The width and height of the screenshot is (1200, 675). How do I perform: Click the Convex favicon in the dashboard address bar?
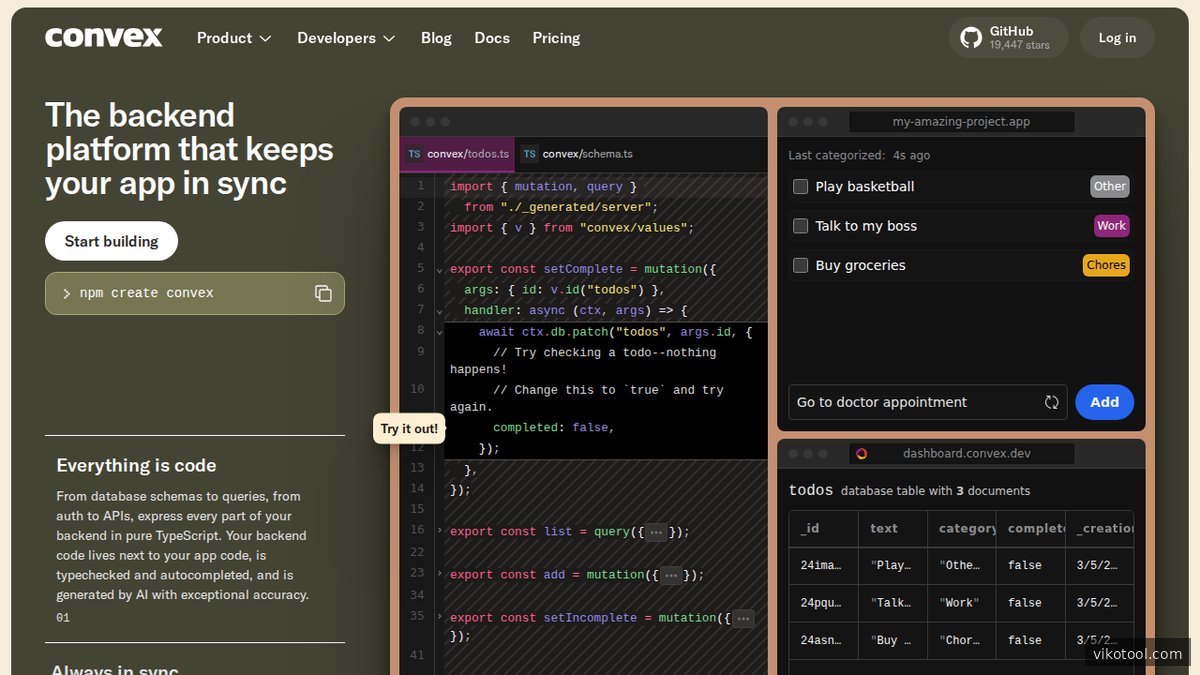point(862,453)
